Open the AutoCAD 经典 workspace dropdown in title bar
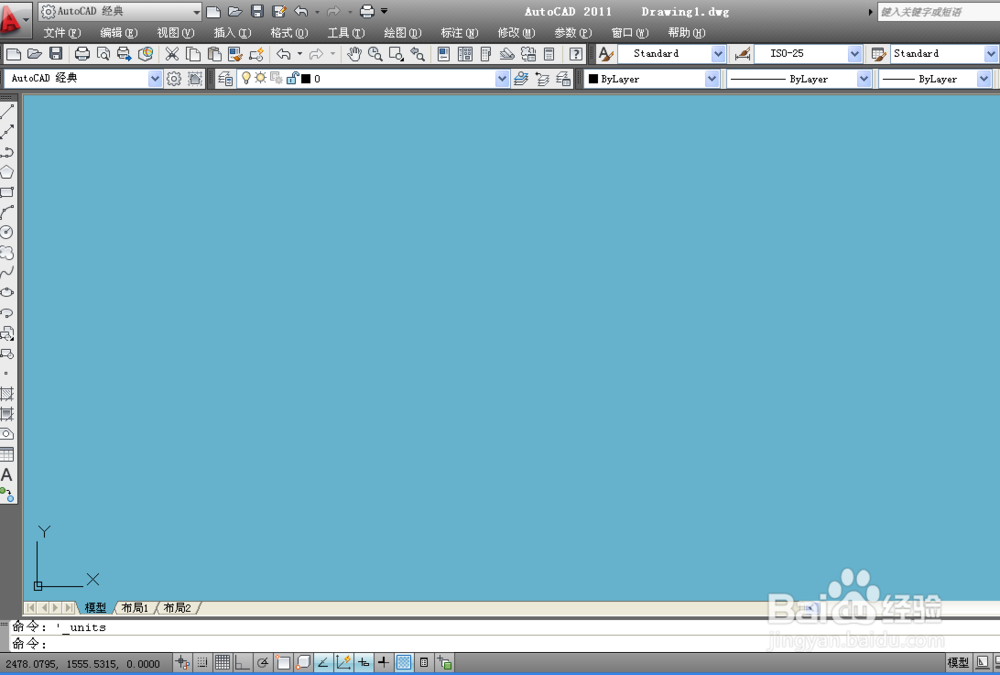Screen dimensions: 1000x675 coord(120,11)
